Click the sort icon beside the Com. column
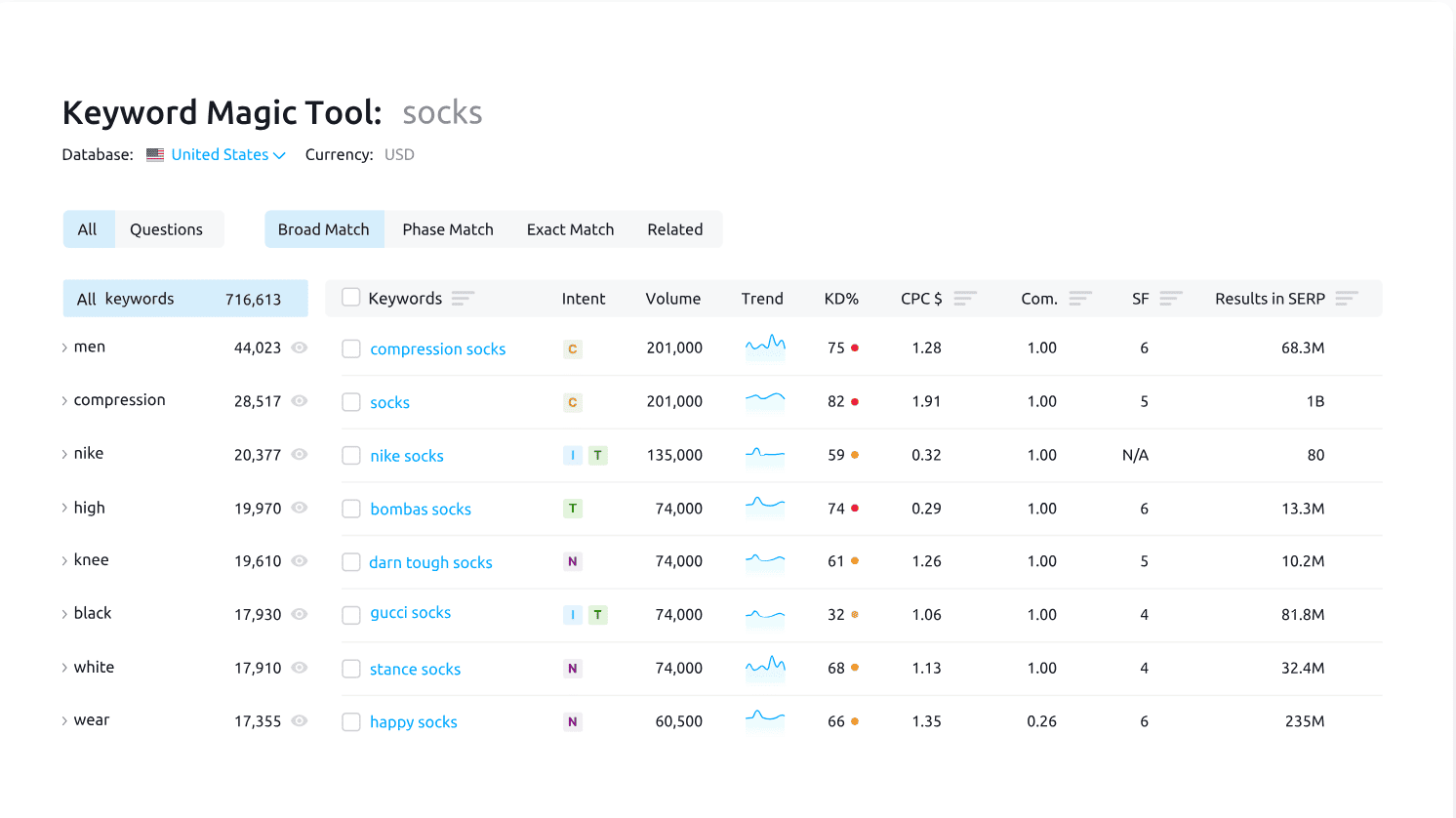Viewport: 1456px width, 818px height. coord(1082,297)
